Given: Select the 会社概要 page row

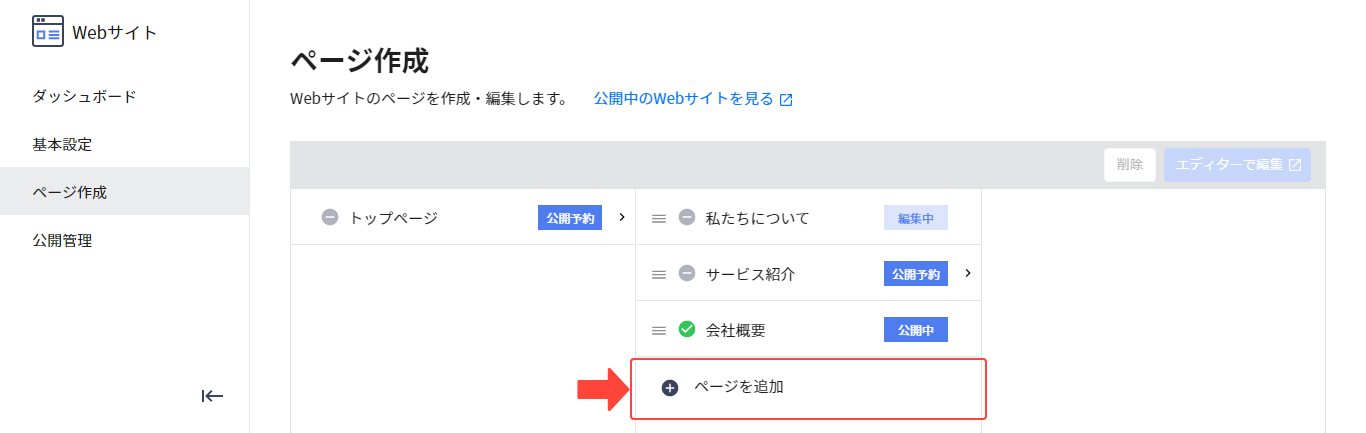Looking at the screenshot, I should click(x=808, y=329).
